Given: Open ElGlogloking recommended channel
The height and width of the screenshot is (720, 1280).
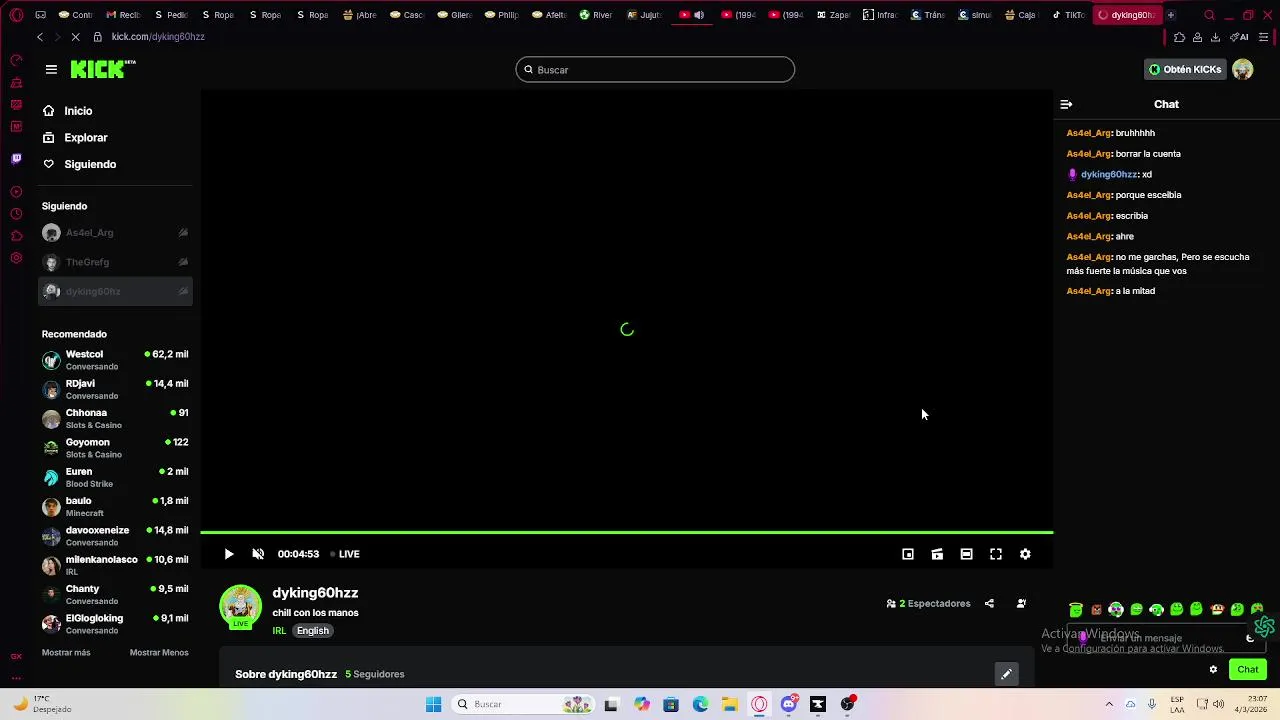Looking at the screenshot, I should click(x=115, y=624).
